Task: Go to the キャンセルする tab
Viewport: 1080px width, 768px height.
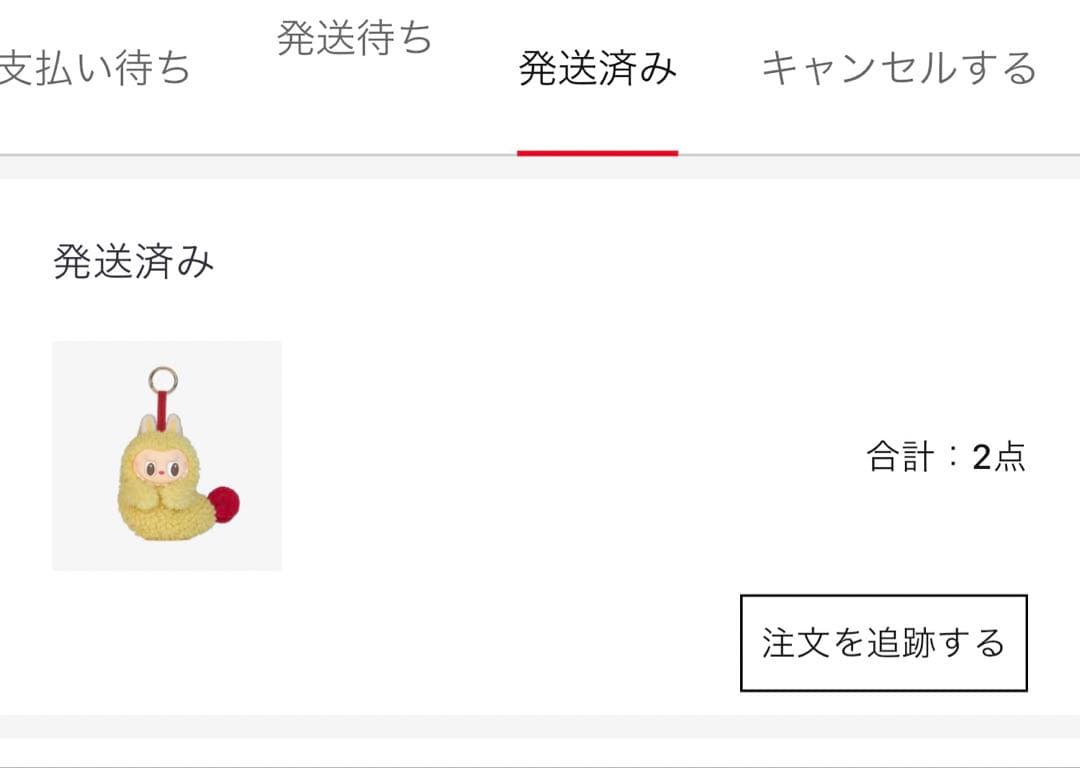Action: pos(899,68)
